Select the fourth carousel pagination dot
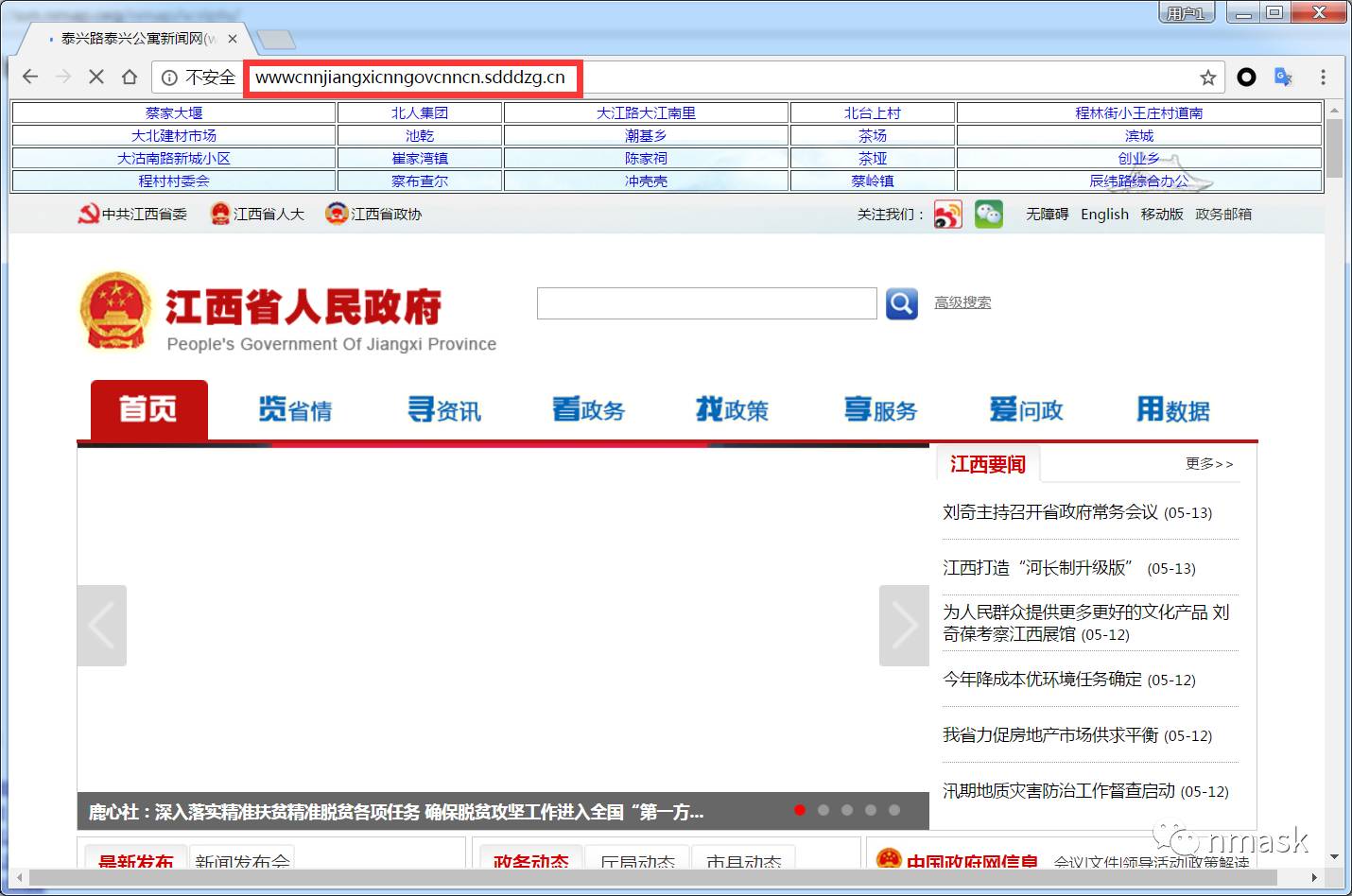1352x896 pixels. (871, 810)
